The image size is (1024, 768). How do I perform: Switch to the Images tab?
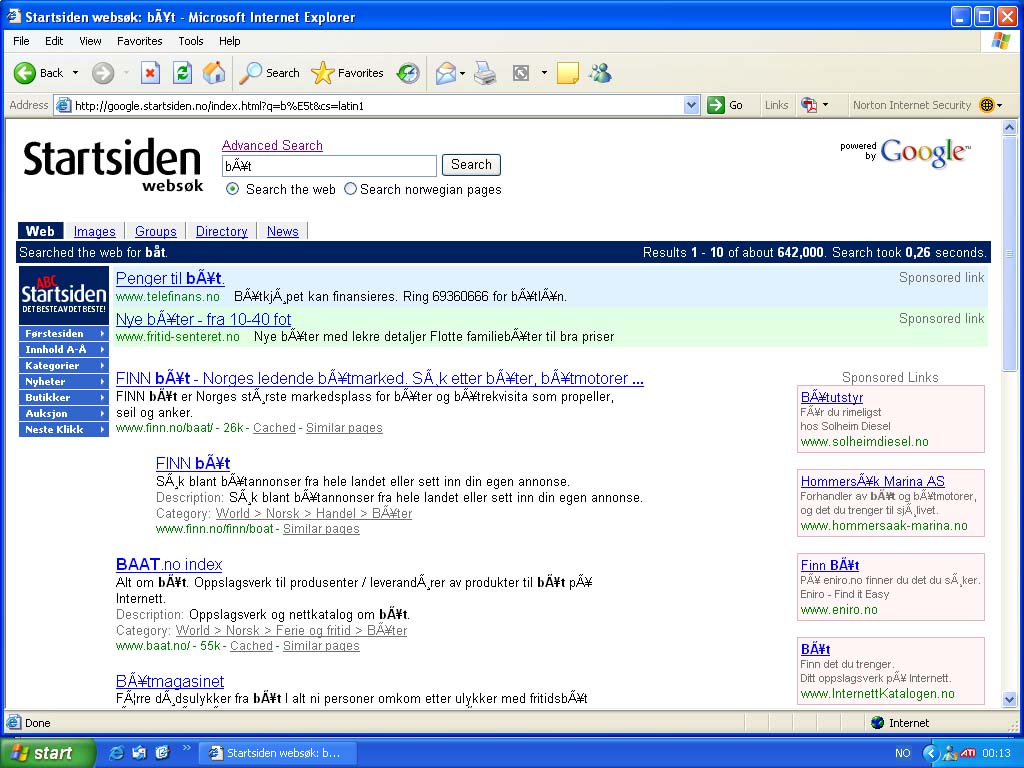click(x=94, y=231)
